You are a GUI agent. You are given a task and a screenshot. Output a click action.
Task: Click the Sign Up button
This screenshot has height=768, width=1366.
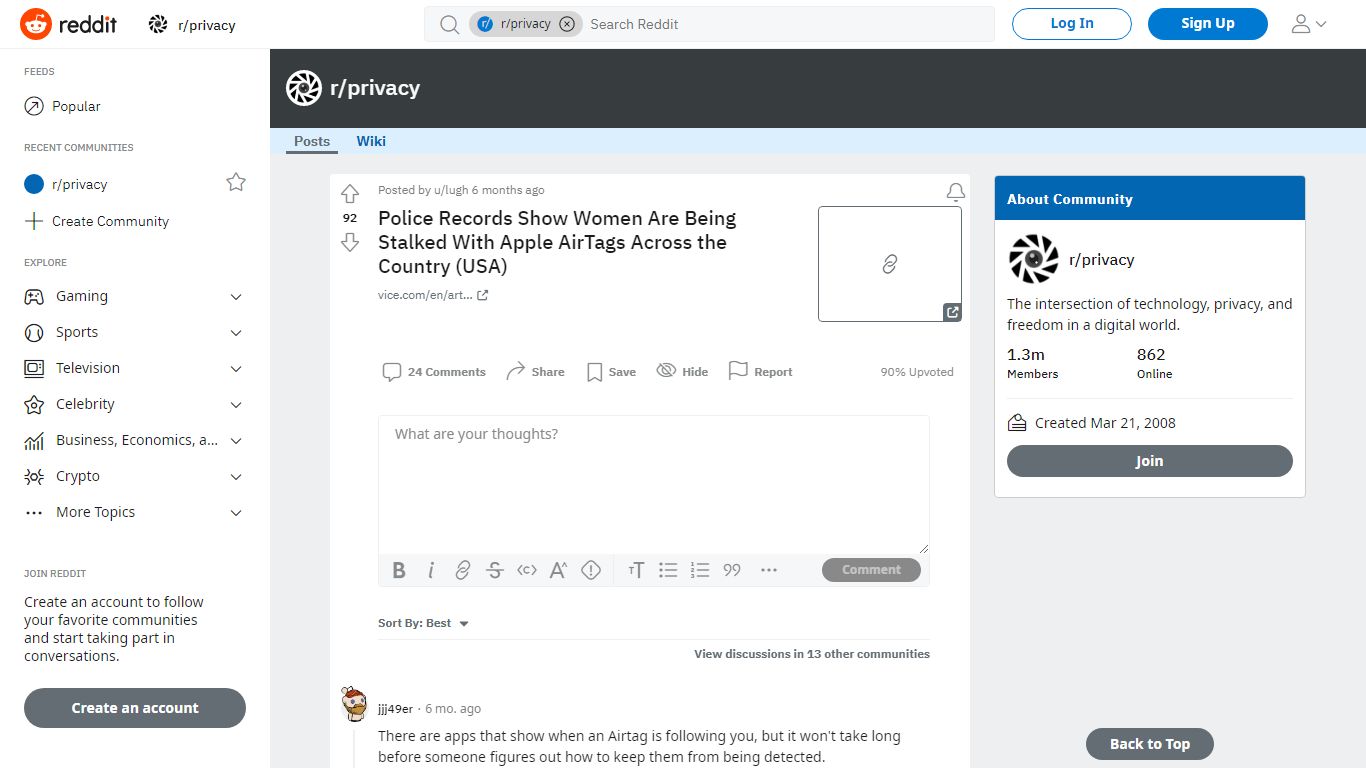[1208, 24]
